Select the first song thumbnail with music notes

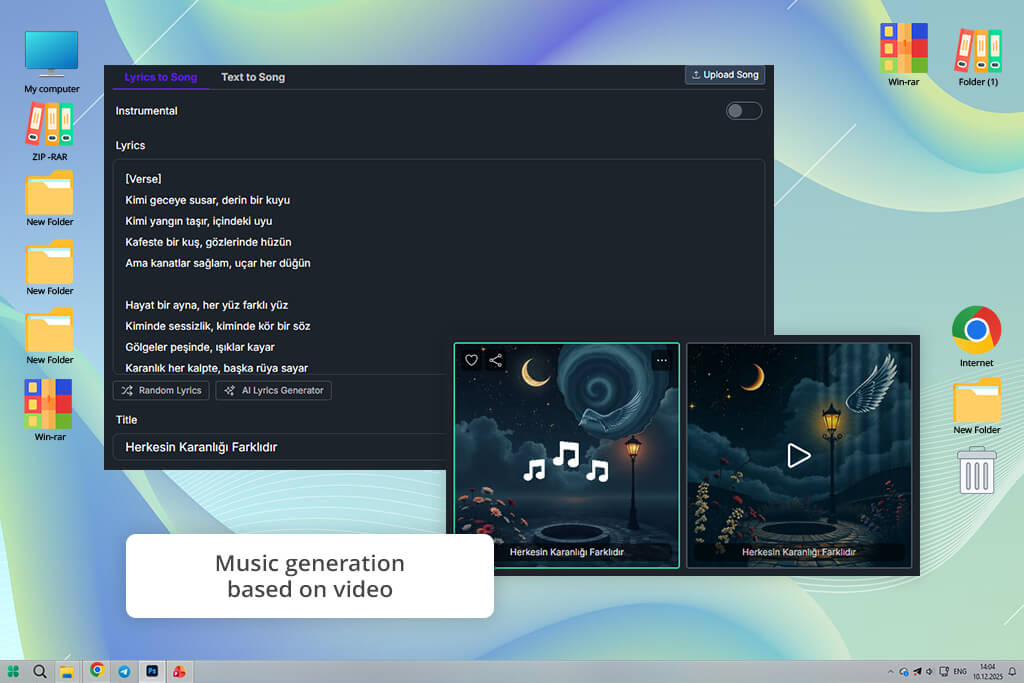(567, 455)
